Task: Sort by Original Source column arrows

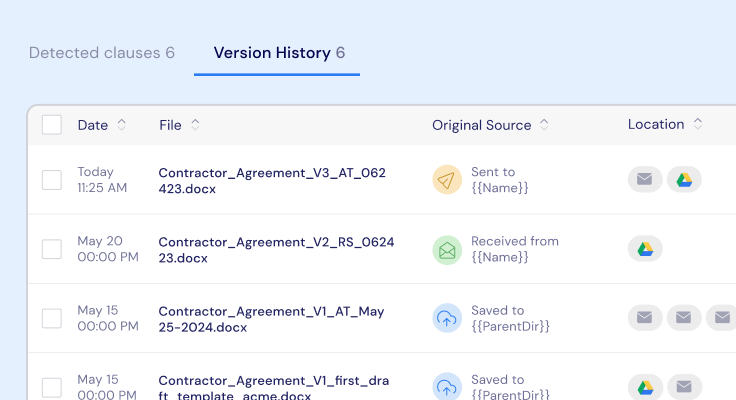Action: [x=544, y=125]
